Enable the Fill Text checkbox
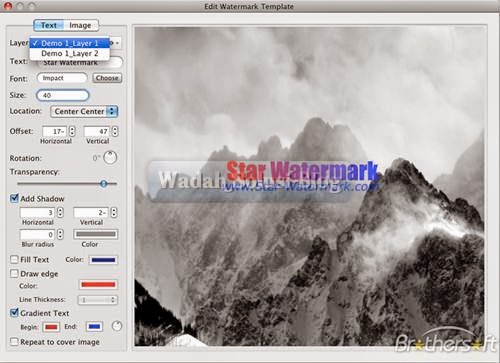This screenshot has height=363, width=500. pyautogui.click(x=14, y=259)
